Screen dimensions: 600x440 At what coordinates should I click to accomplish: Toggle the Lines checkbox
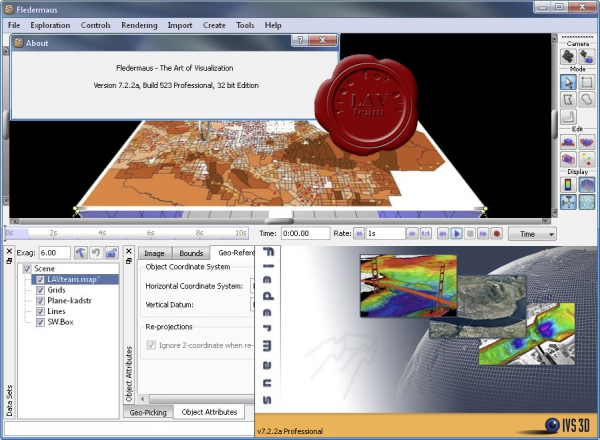pos(40,312)
